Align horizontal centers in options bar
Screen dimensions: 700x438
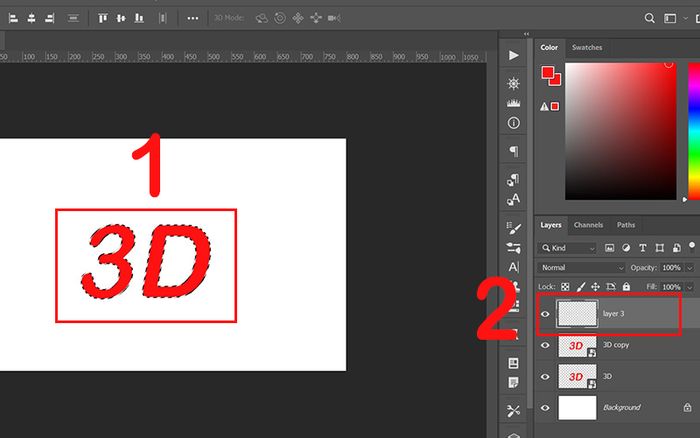tap(31, 18)
